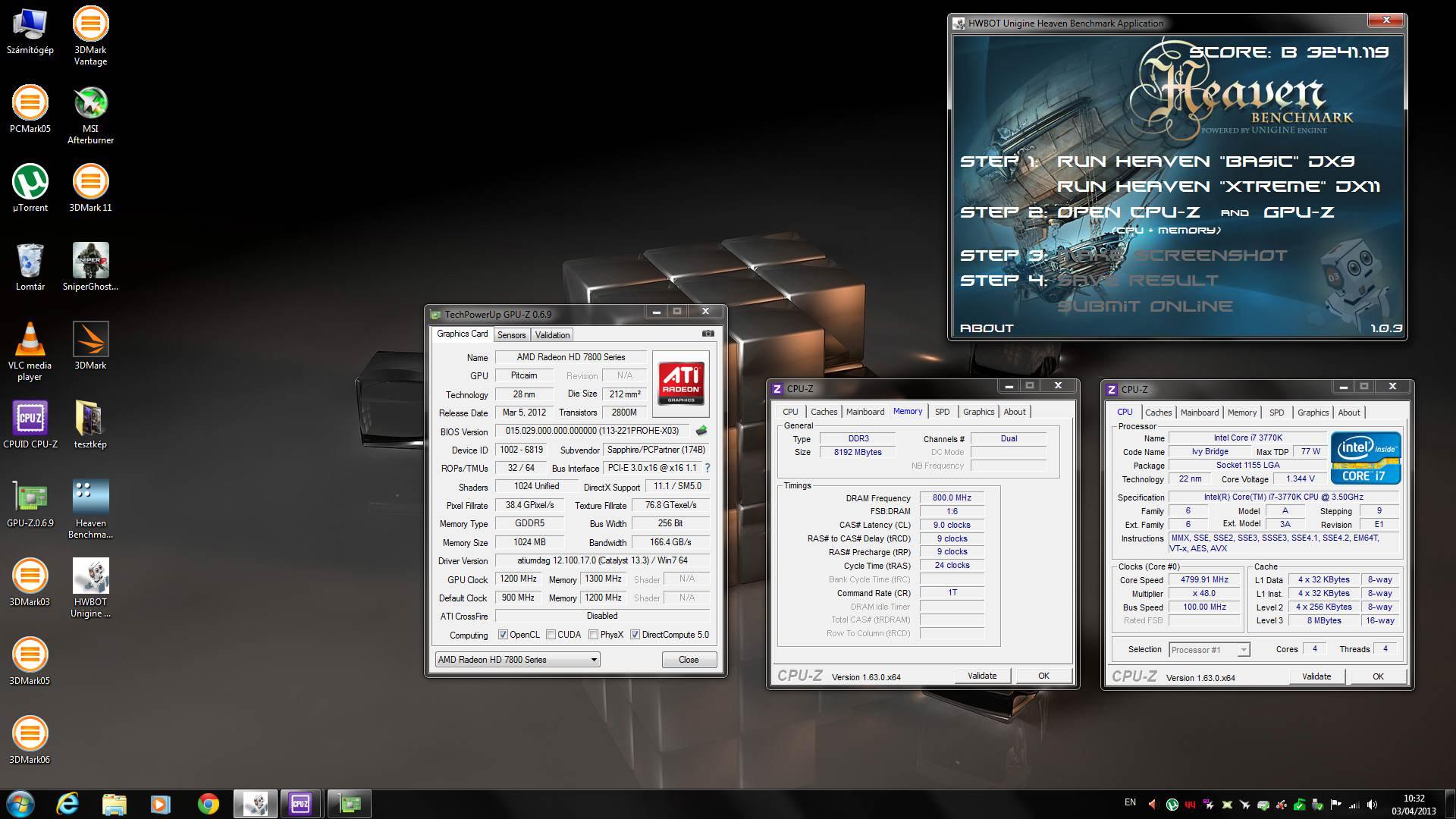
Task: Open VLC media player from the desktop
Action: pyautogui.click(x=30, y=352)
